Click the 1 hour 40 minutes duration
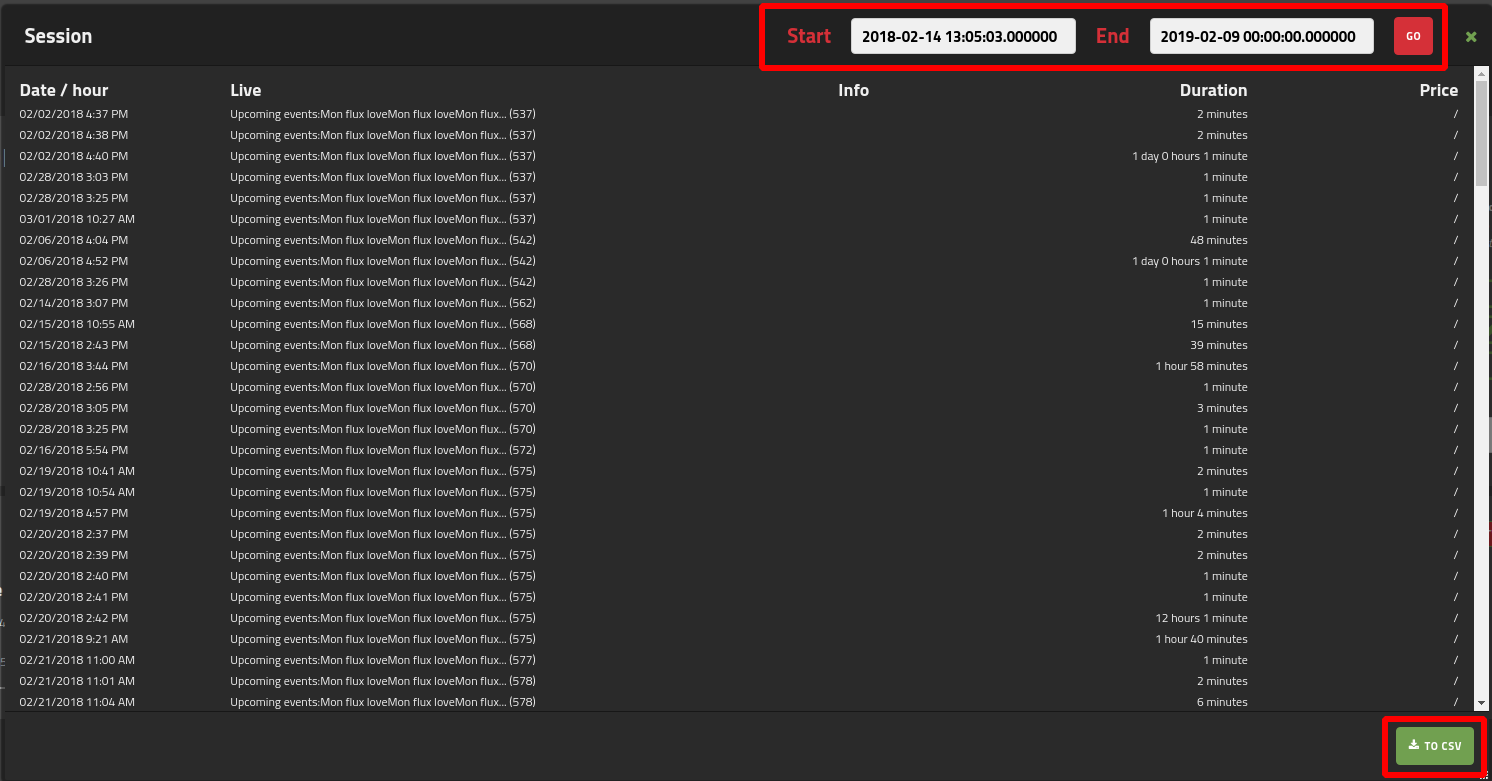1492x781 pixels. (1202, 639)
